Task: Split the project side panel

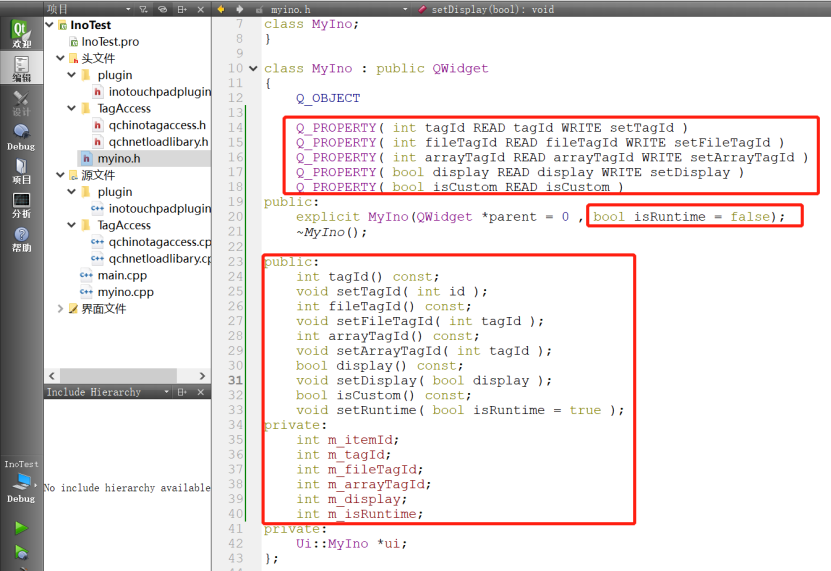Action: pyautogui.click(x=181, y=9)
